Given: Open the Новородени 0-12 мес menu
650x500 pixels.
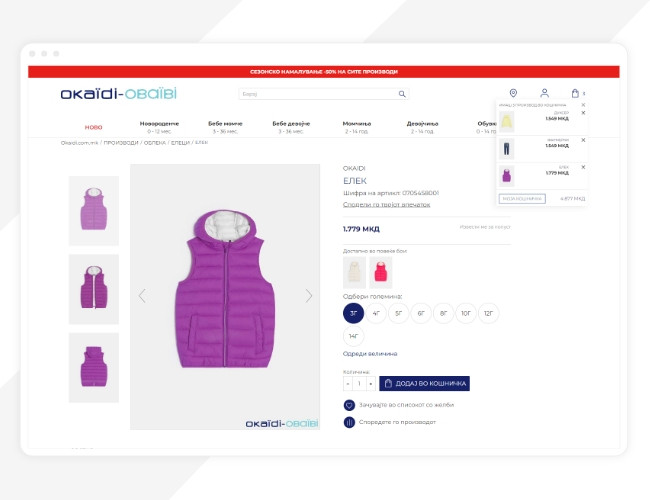Looking at the screenshot, I should tap(159, 127).
